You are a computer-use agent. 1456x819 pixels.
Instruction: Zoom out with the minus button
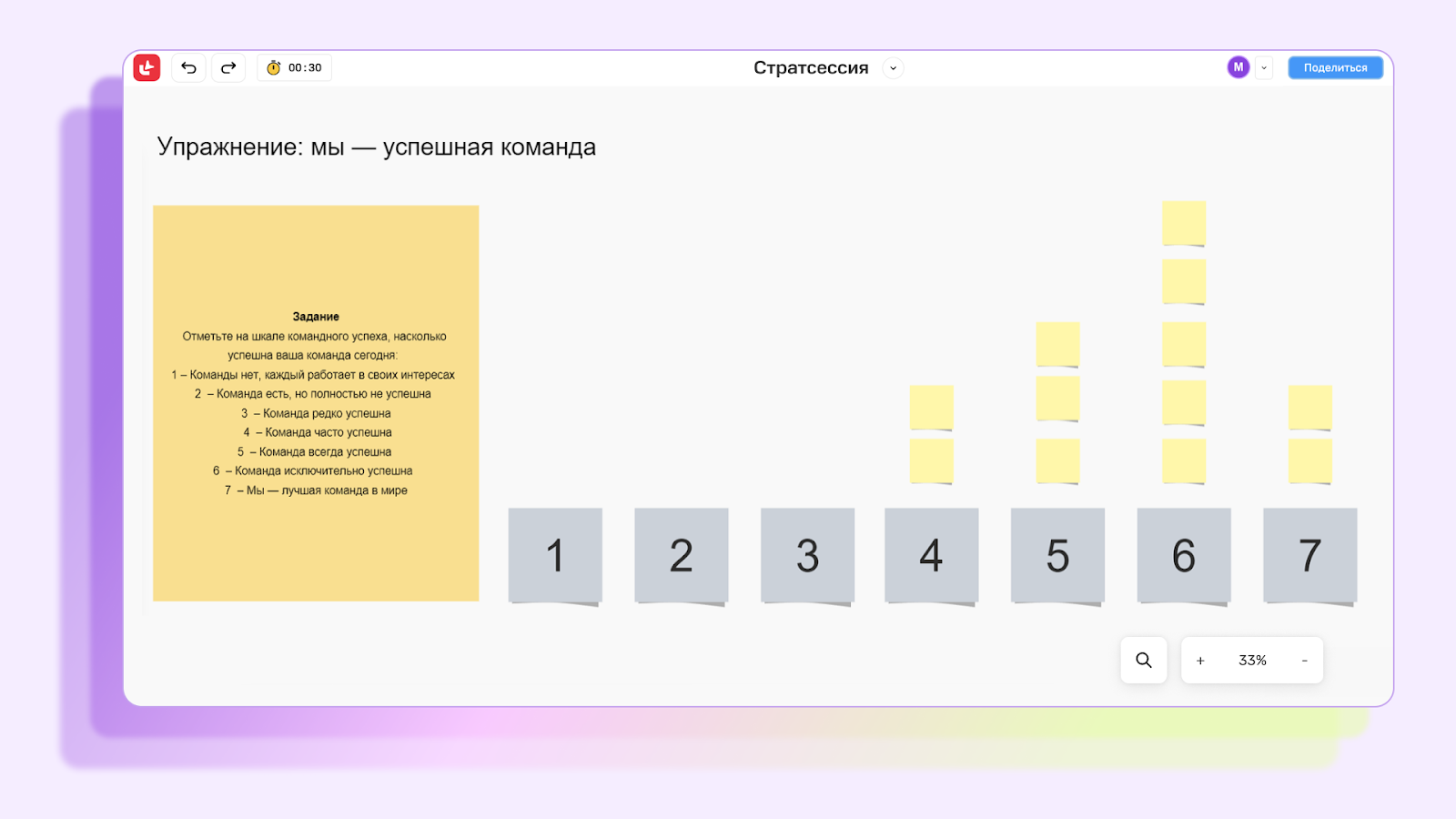pyautogui.click(x=1304, y=661)
